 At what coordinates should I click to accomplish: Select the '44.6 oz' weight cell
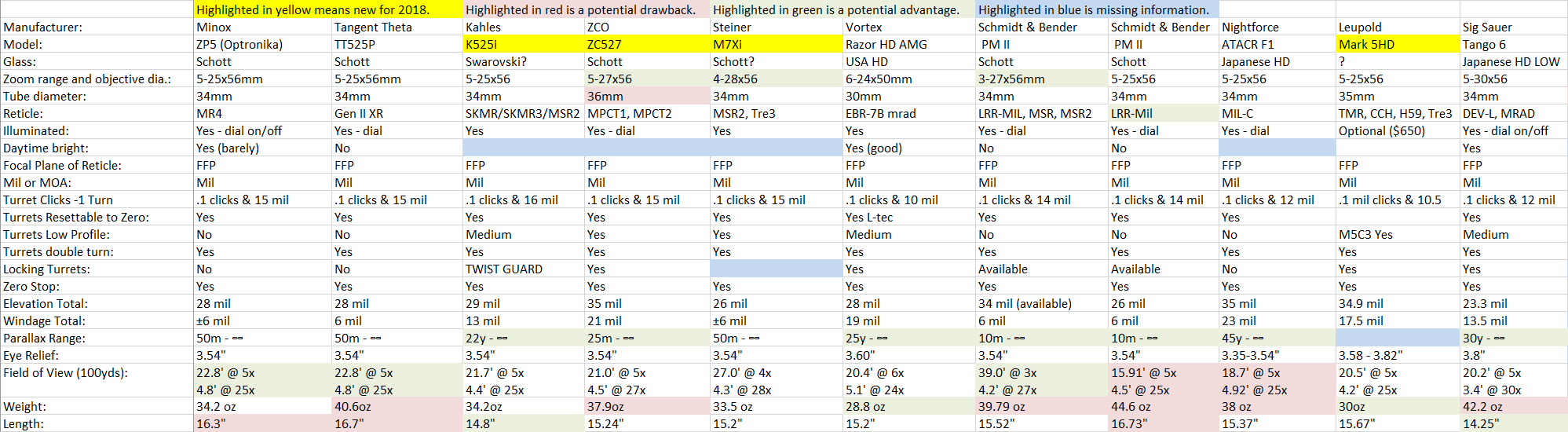tap(1164, 407)
